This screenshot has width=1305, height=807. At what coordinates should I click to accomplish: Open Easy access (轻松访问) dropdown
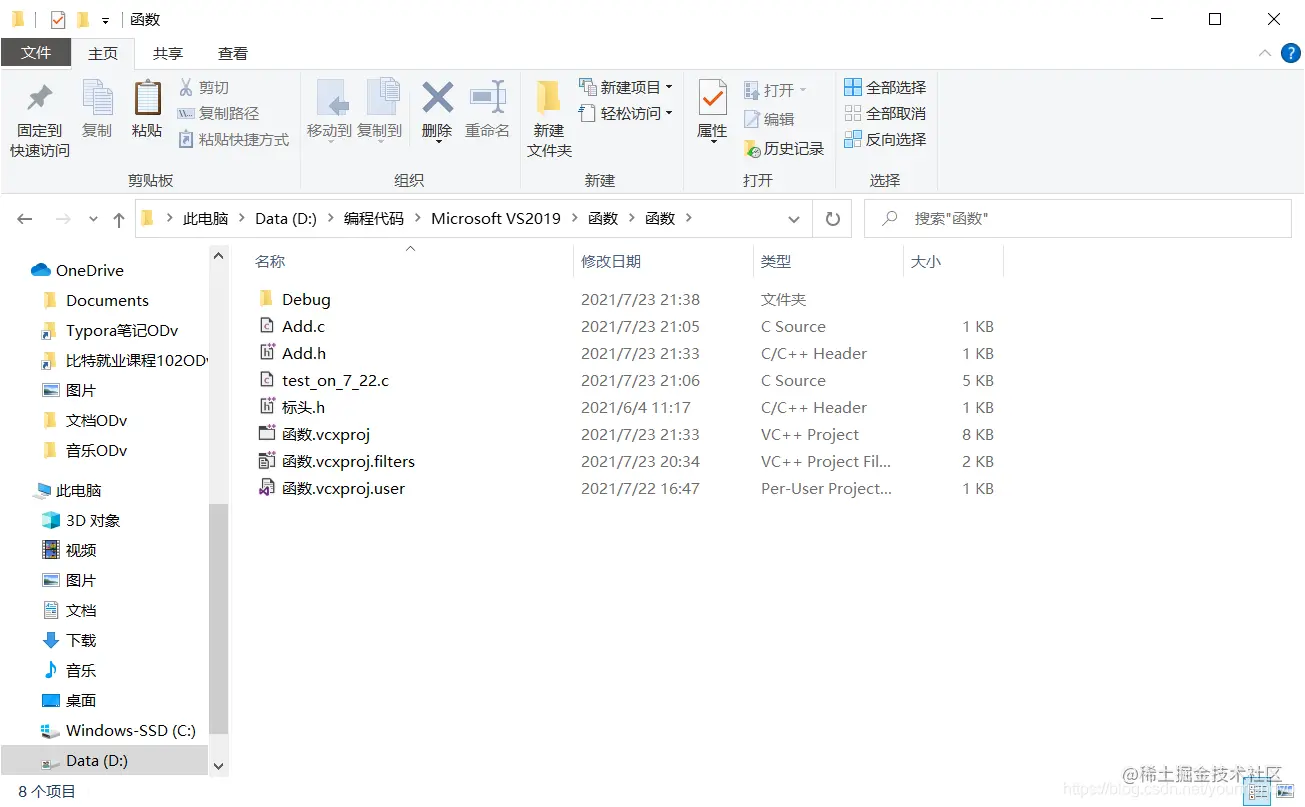pos(626,114)
